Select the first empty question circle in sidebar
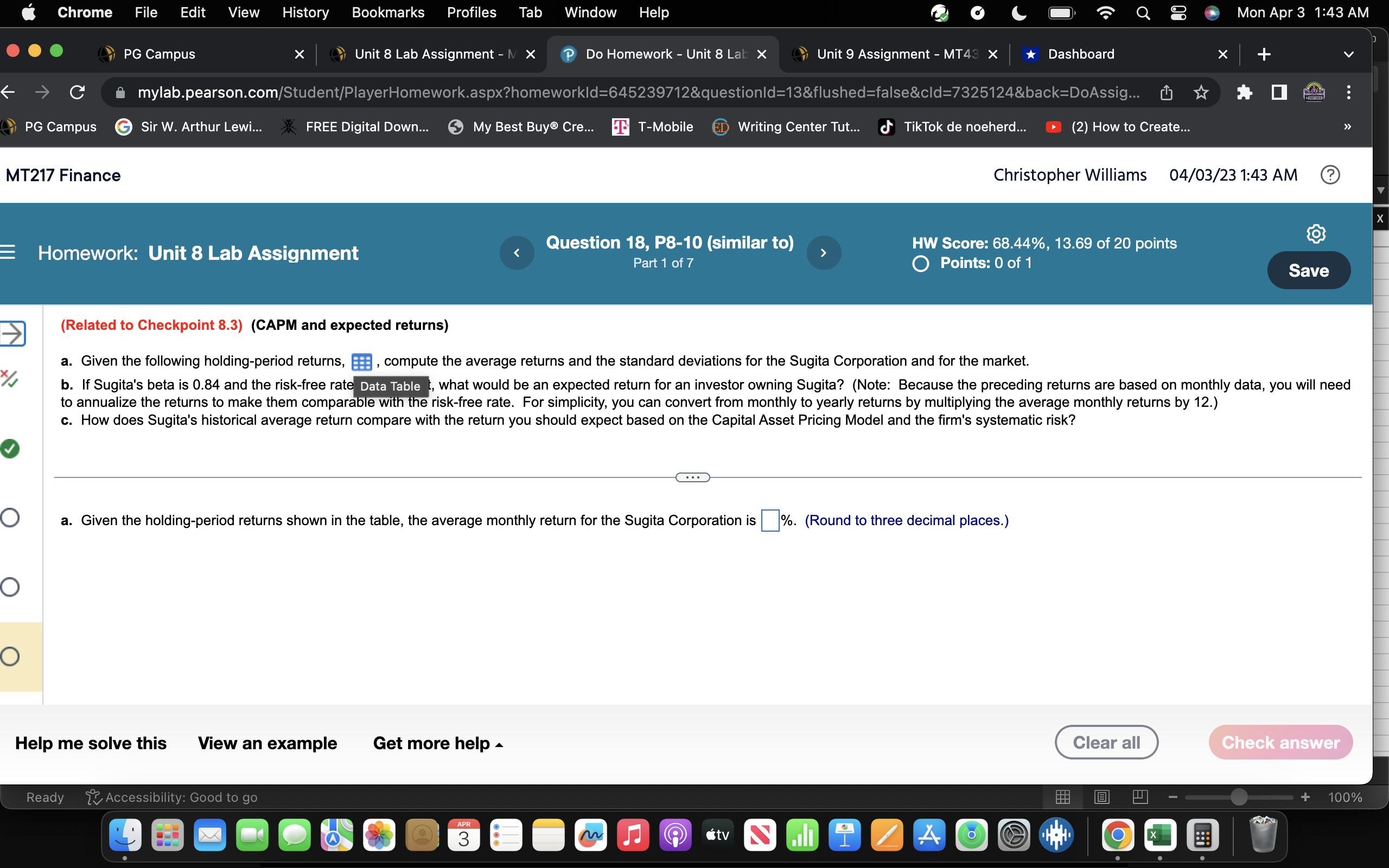 point(9,517)
